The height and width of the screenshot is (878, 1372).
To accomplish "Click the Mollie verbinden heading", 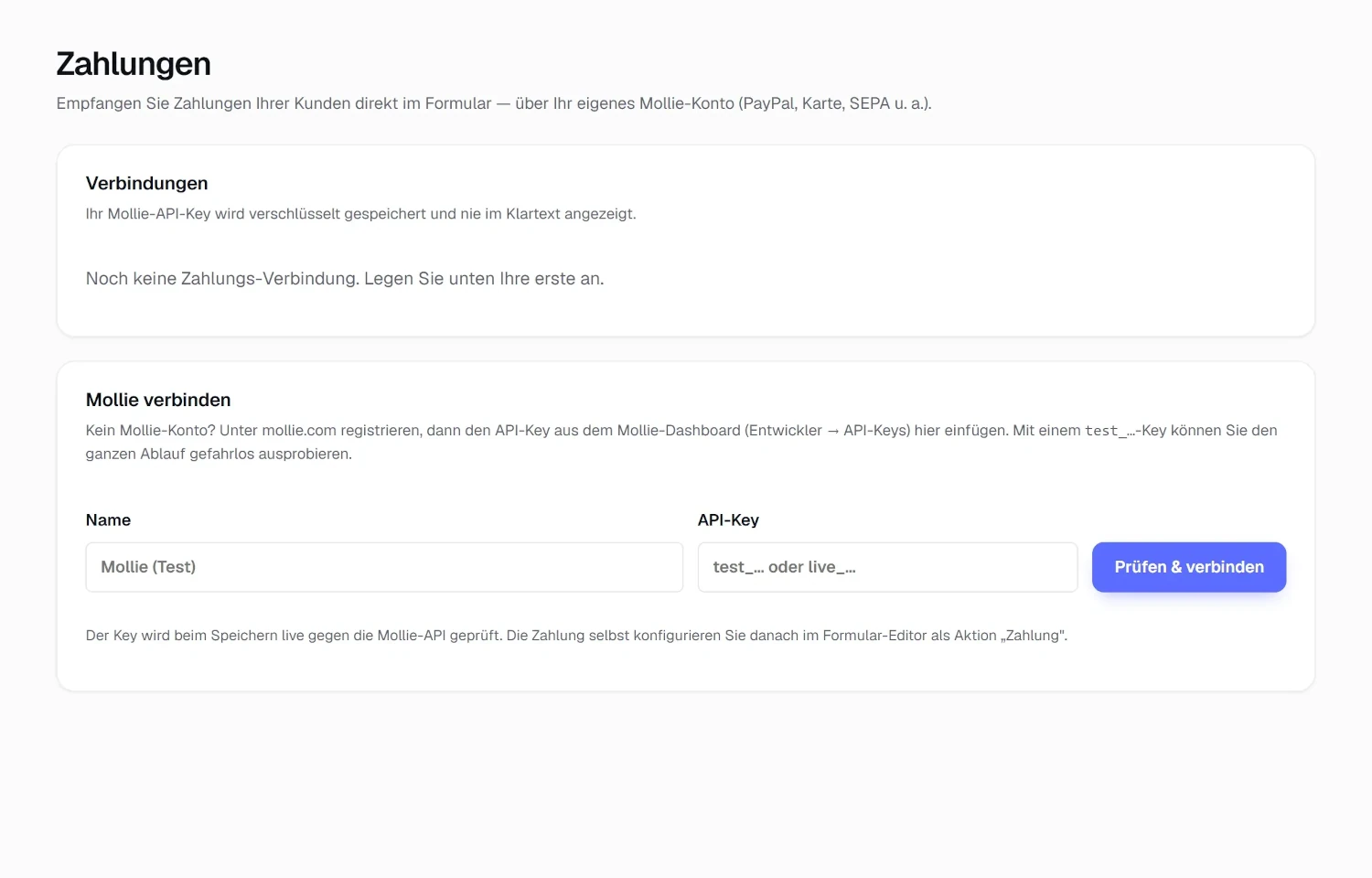I will (x=158, y=400).
